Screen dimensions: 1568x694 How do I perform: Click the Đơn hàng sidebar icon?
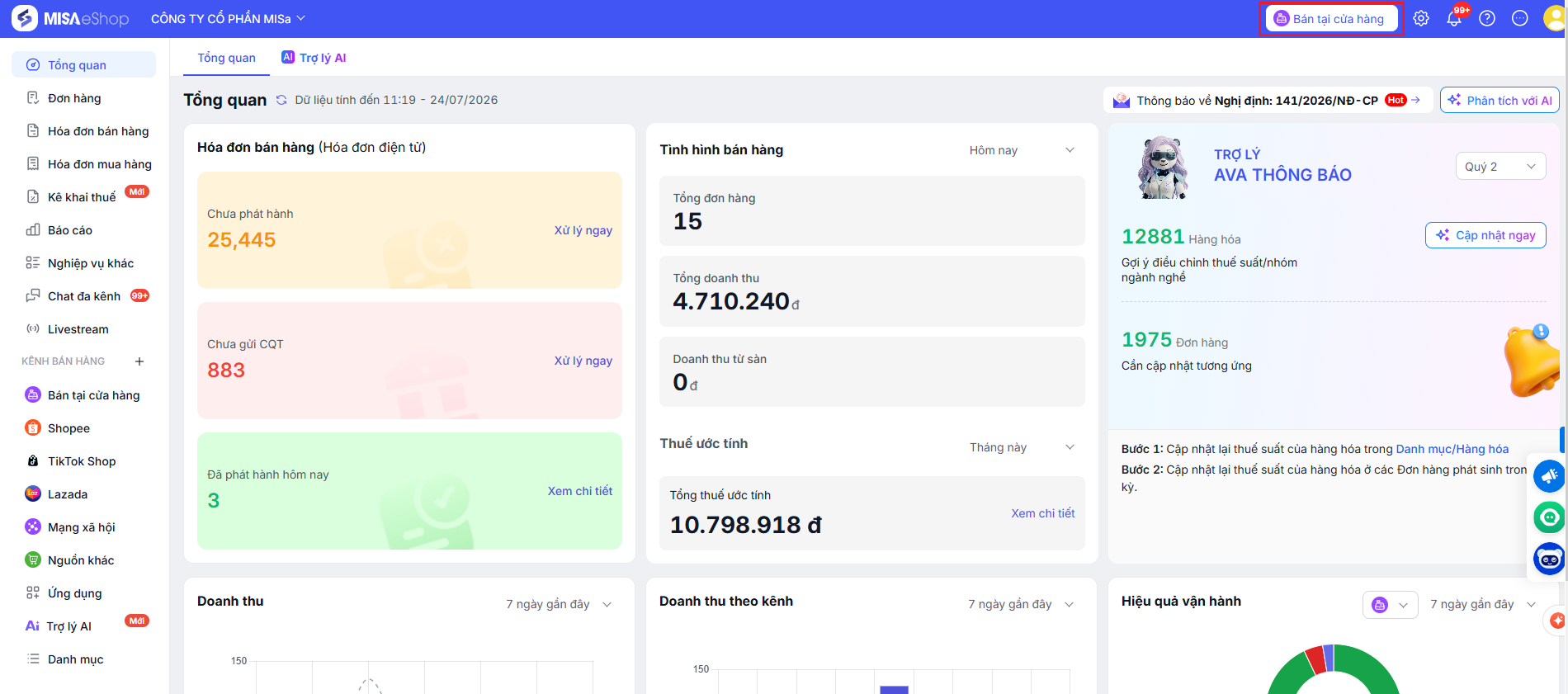tap(33, 98)
